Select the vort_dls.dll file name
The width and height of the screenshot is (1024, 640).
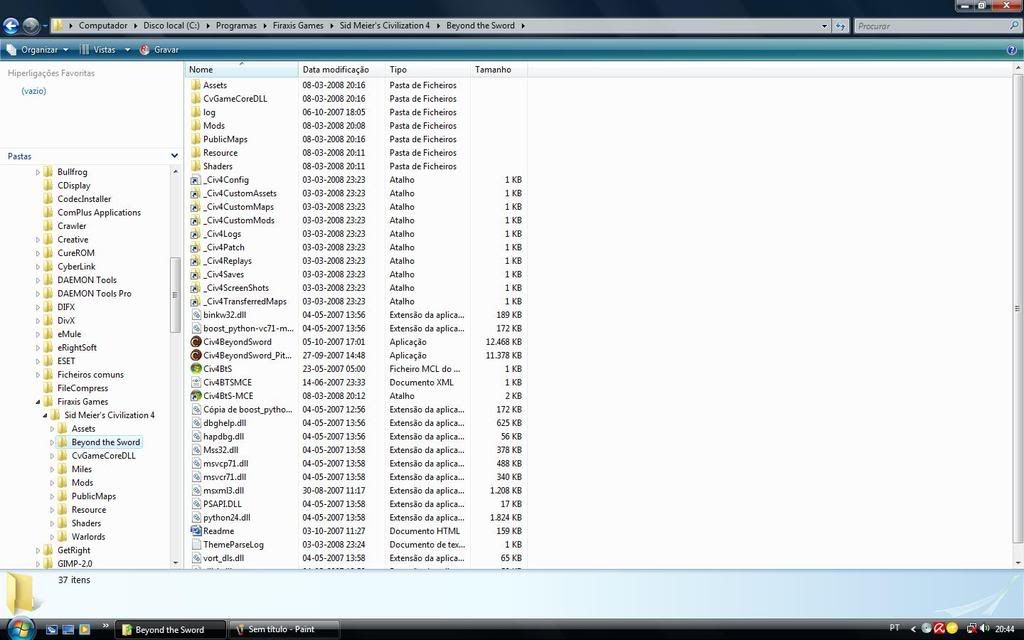223,558
